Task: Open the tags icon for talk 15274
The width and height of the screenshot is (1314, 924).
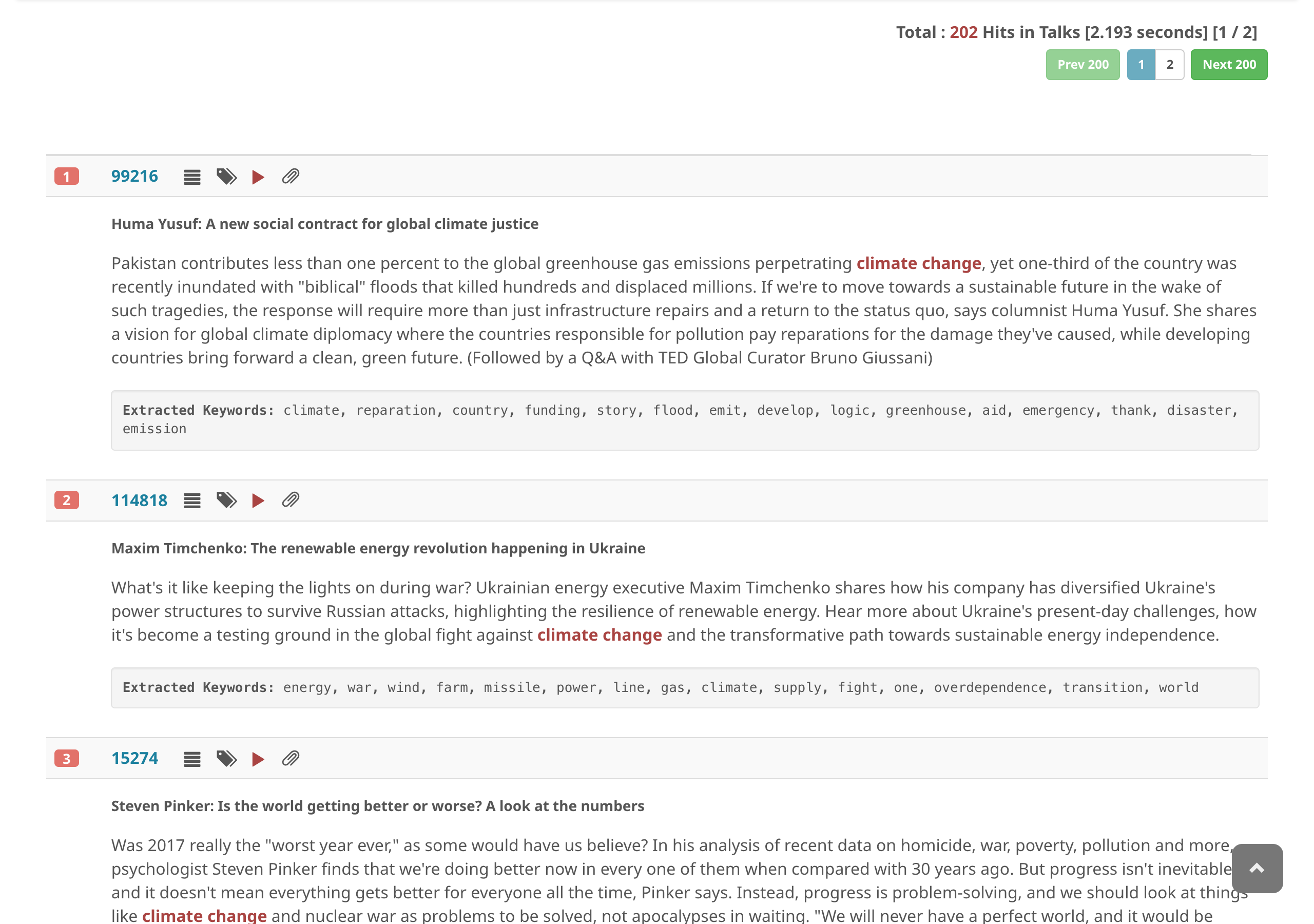Action: [227, 759]
